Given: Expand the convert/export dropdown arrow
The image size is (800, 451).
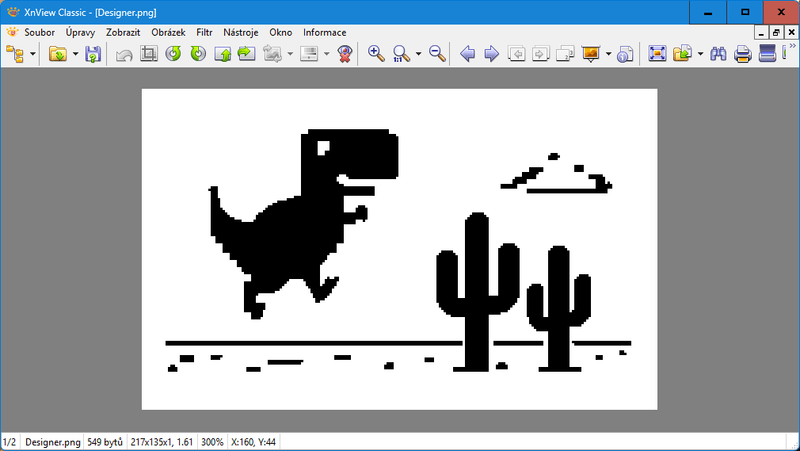Looking at the screenshot, I should tap(700, 54).
